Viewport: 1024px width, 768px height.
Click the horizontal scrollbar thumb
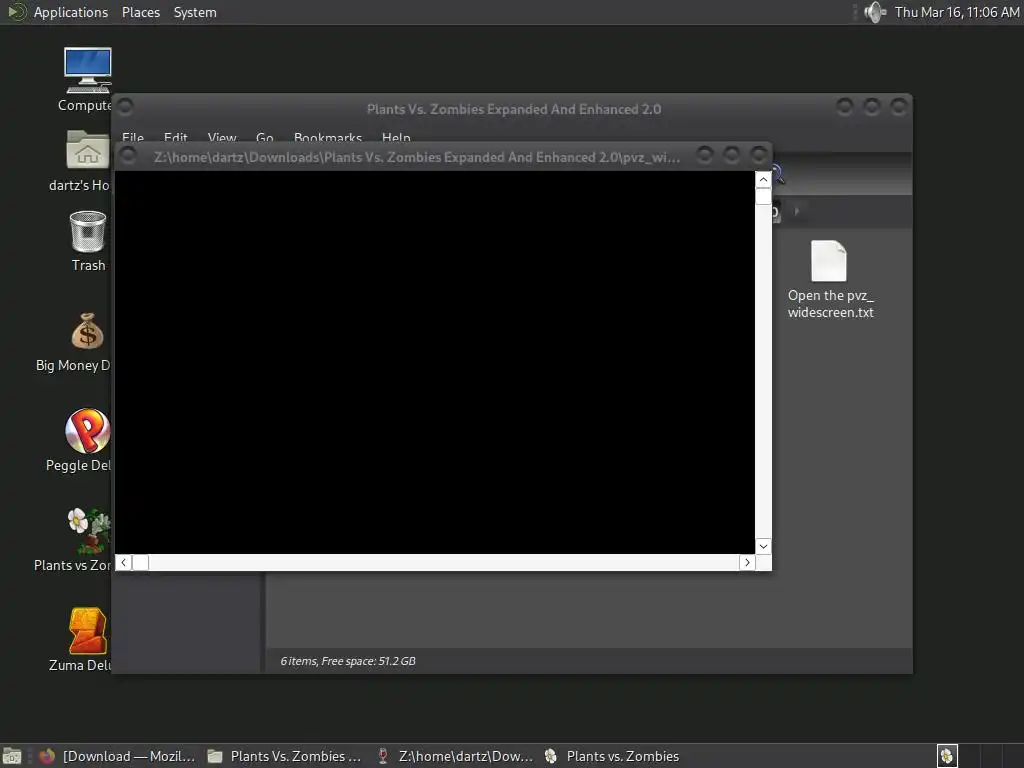(x=140, y=562)
